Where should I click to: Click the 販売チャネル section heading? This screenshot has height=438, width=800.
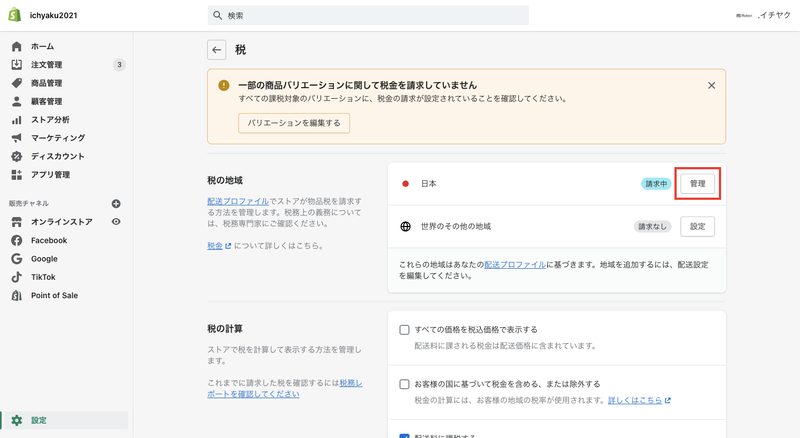(x=29, y=203)
